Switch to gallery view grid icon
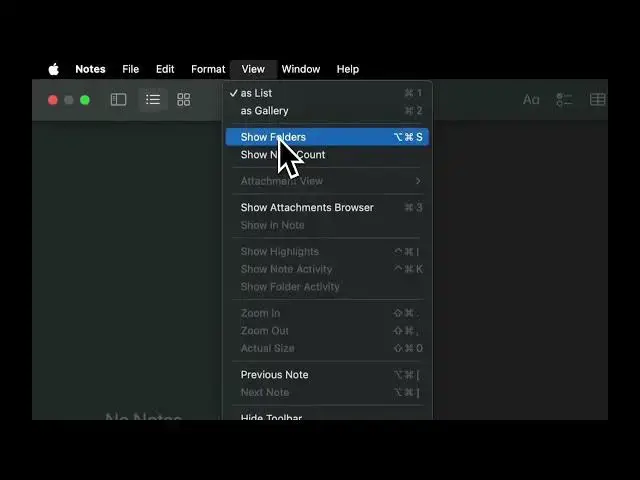The height and width of the screenshot is (480, 640). (184, 100)
